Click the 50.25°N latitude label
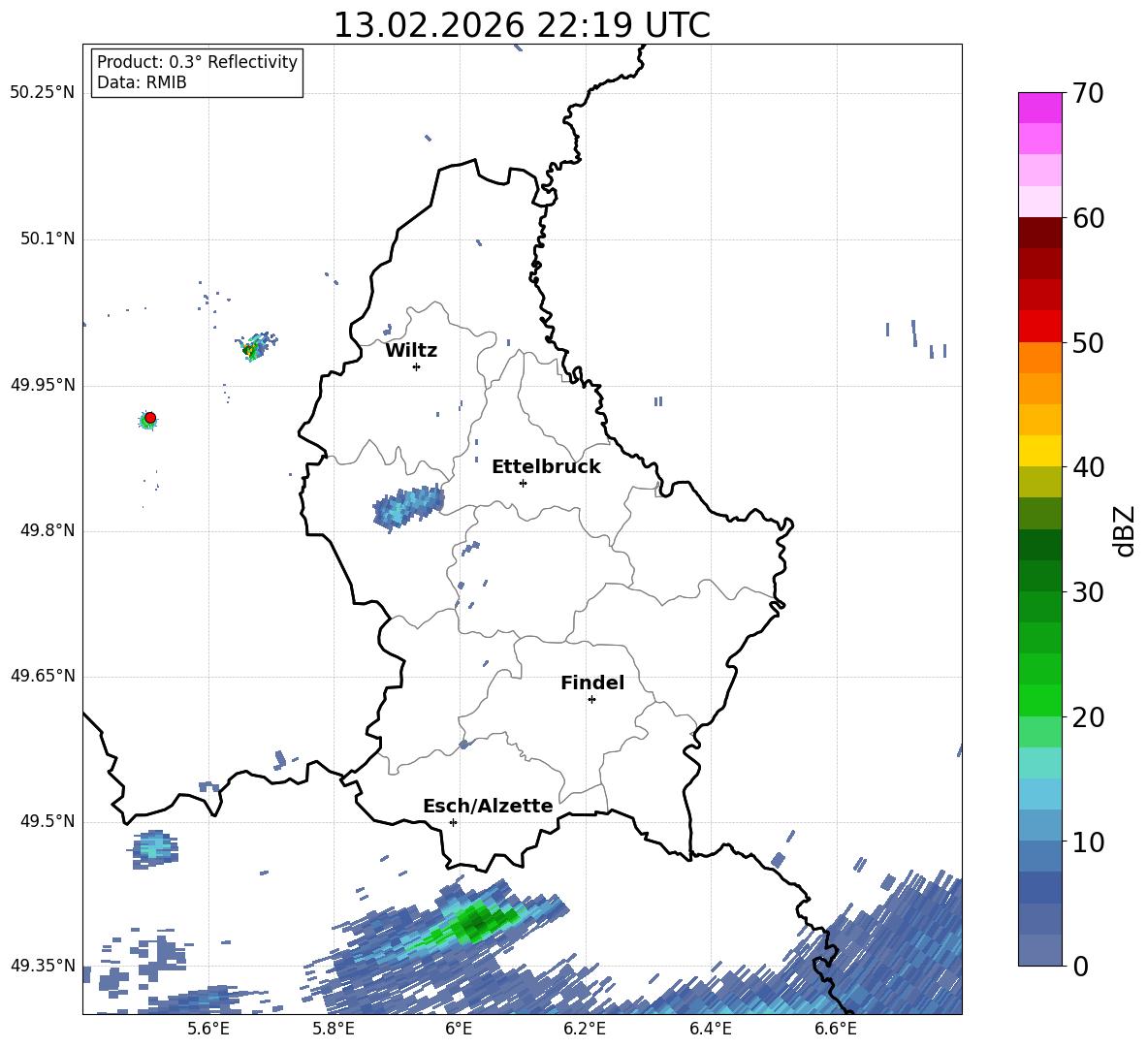The image size is (1148, 1048). [42, 93]
